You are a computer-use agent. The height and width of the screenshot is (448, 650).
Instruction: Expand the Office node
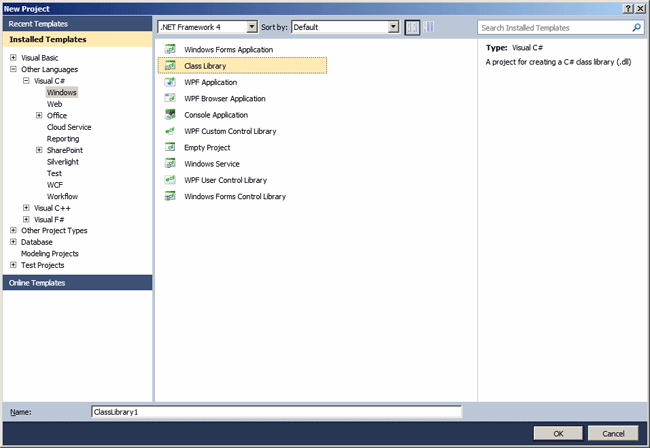[39, 115]
